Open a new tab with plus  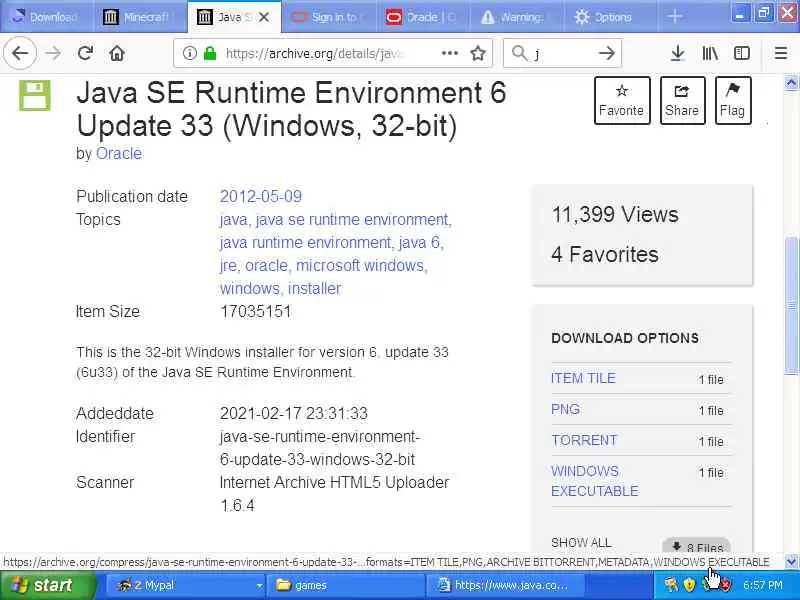coord(674,17)
